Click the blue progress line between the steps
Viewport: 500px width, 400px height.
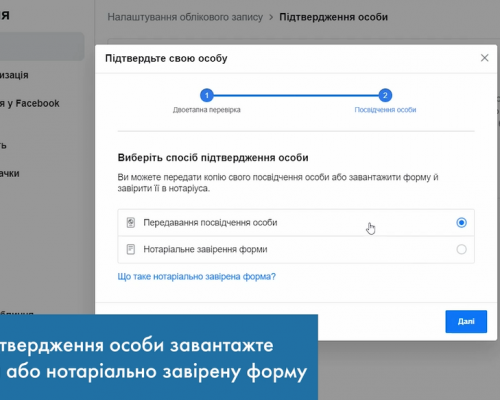pyautogui.click(x=296, y=96)
